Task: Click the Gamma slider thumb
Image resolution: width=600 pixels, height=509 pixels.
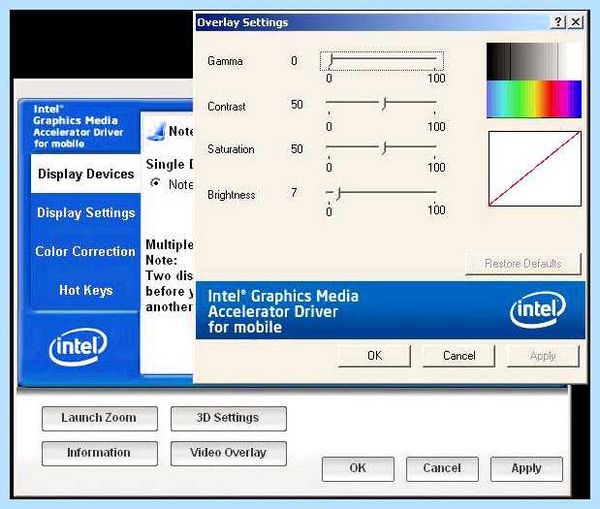Action: coord(331,60)
